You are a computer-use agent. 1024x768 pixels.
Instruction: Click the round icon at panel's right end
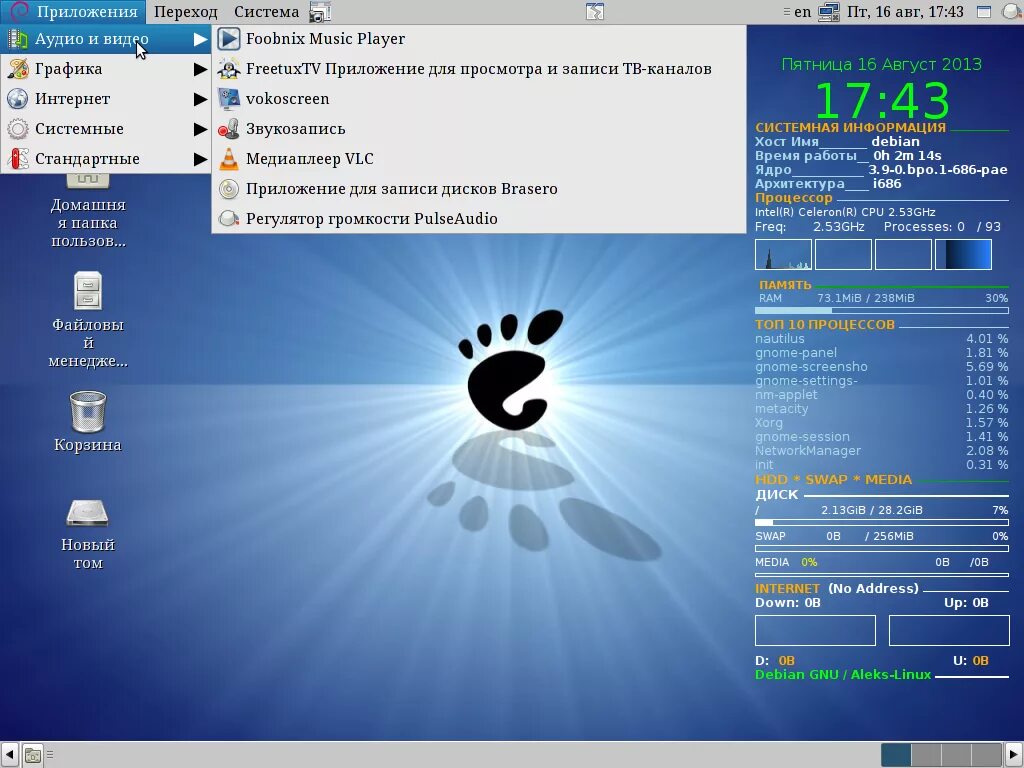pyautogui.click(x=1011, y=12)
